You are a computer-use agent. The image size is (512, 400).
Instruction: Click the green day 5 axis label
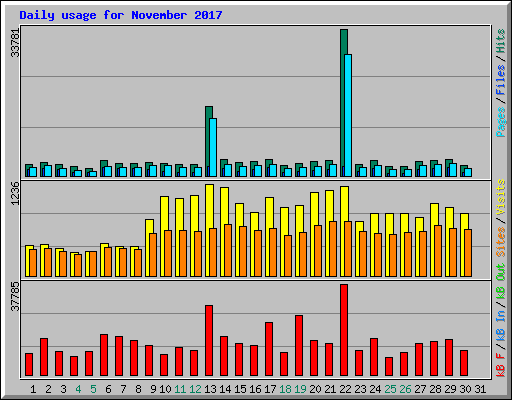93,389
